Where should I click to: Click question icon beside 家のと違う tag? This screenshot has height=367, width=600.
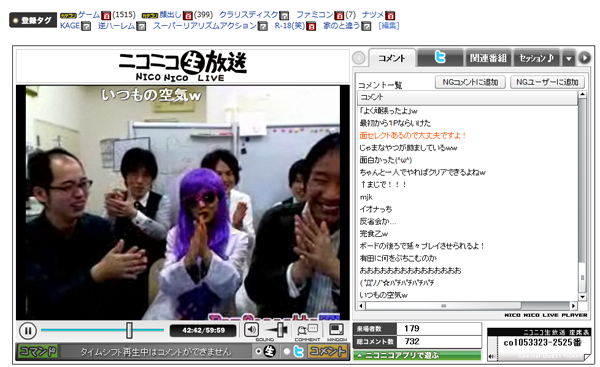[366, 26]
